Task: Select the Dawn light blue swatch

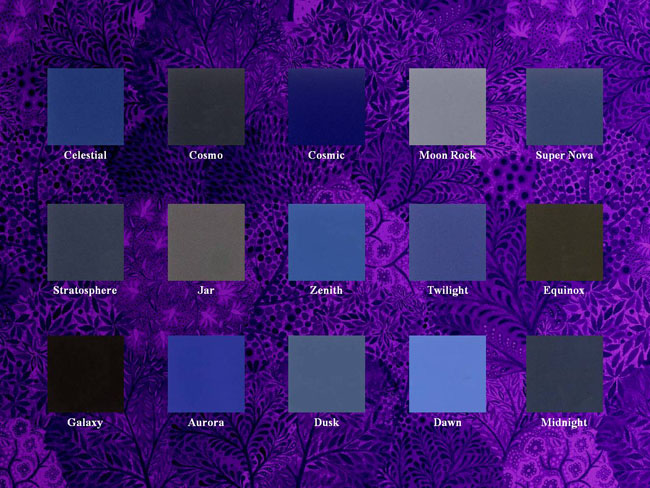Action: point(447,373)
